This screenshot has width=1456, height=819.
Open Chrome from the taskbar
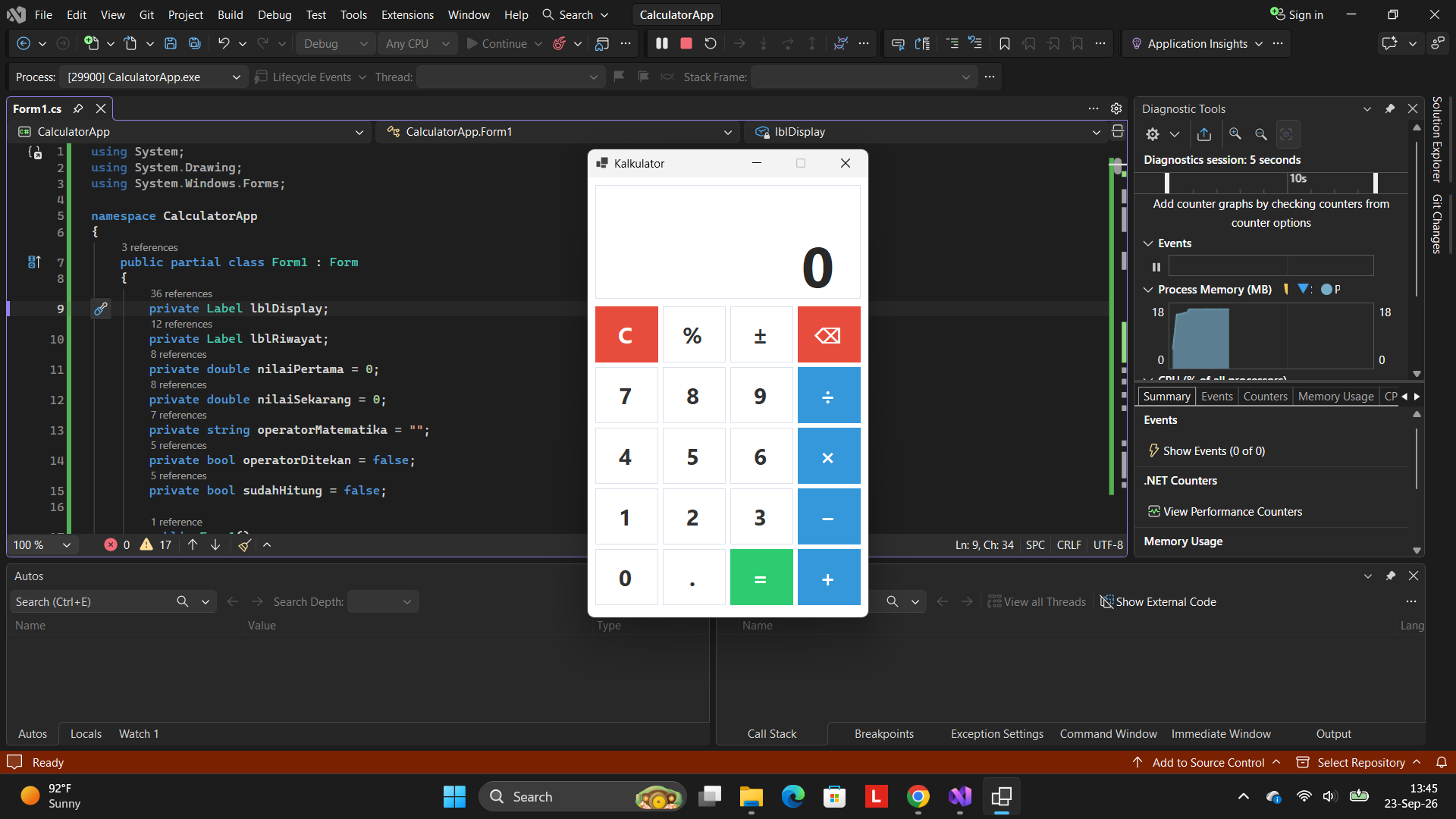tap(918, 797)
